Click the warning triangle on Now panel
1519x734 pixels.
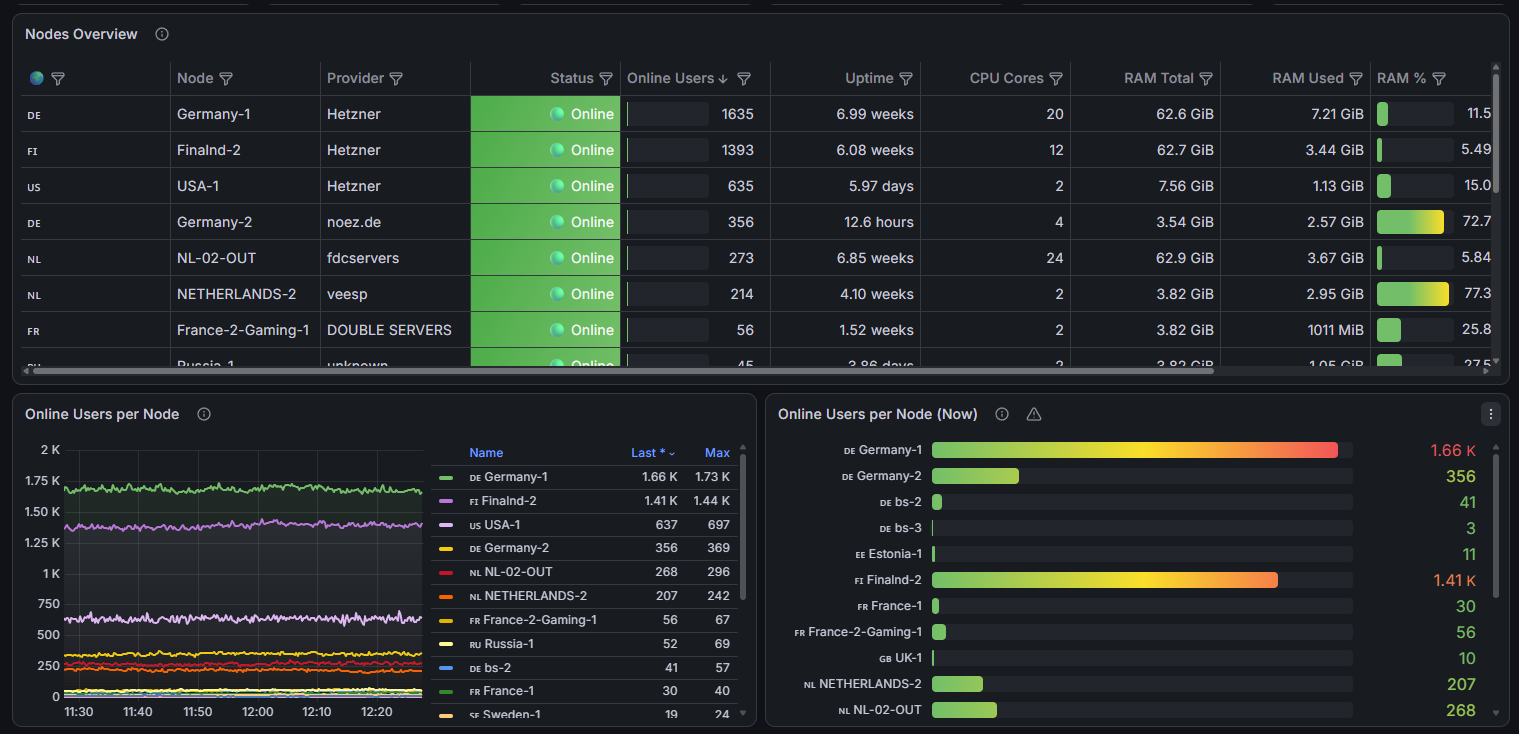1034,414
